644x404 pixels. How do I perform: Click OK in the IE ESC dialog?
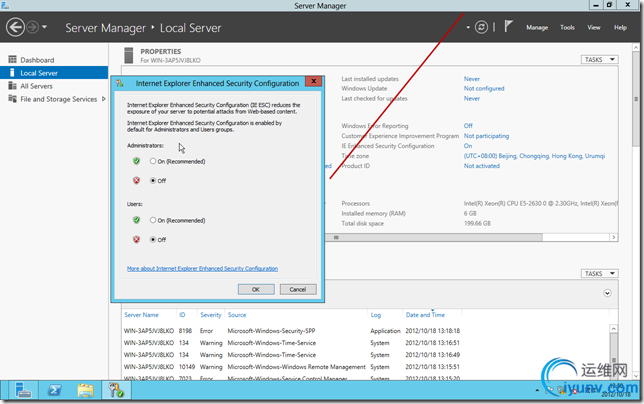tap(256, 289)
